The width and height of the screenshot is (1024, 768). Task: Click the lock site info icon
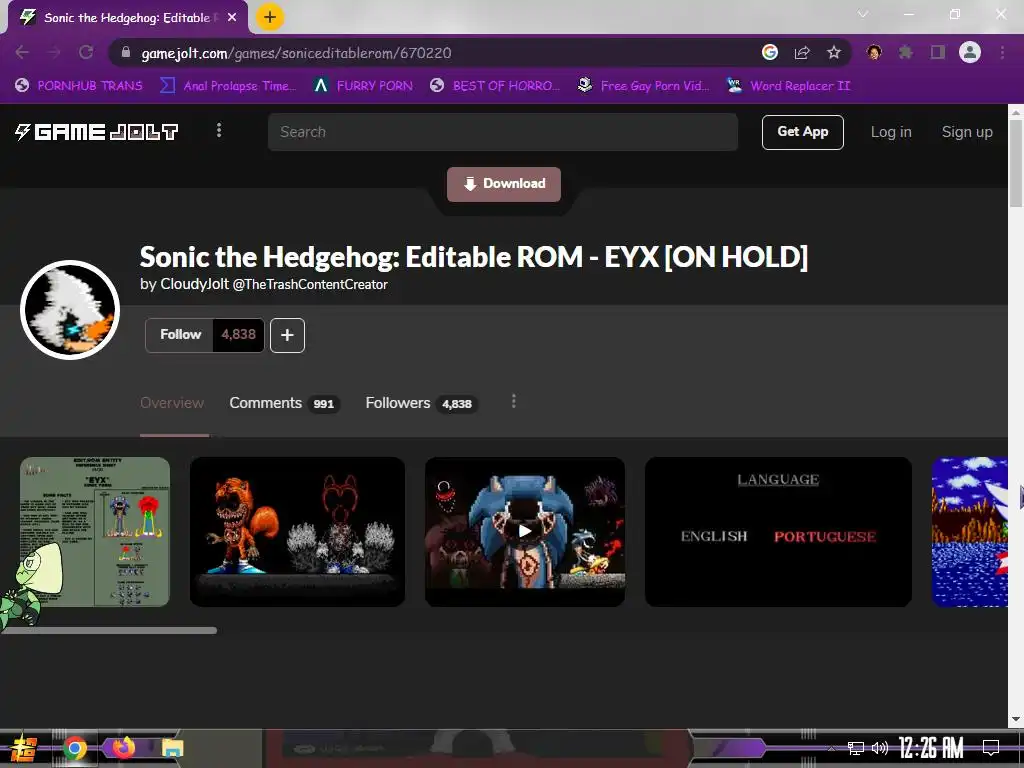pyautogui.click(x=126, y=52)
